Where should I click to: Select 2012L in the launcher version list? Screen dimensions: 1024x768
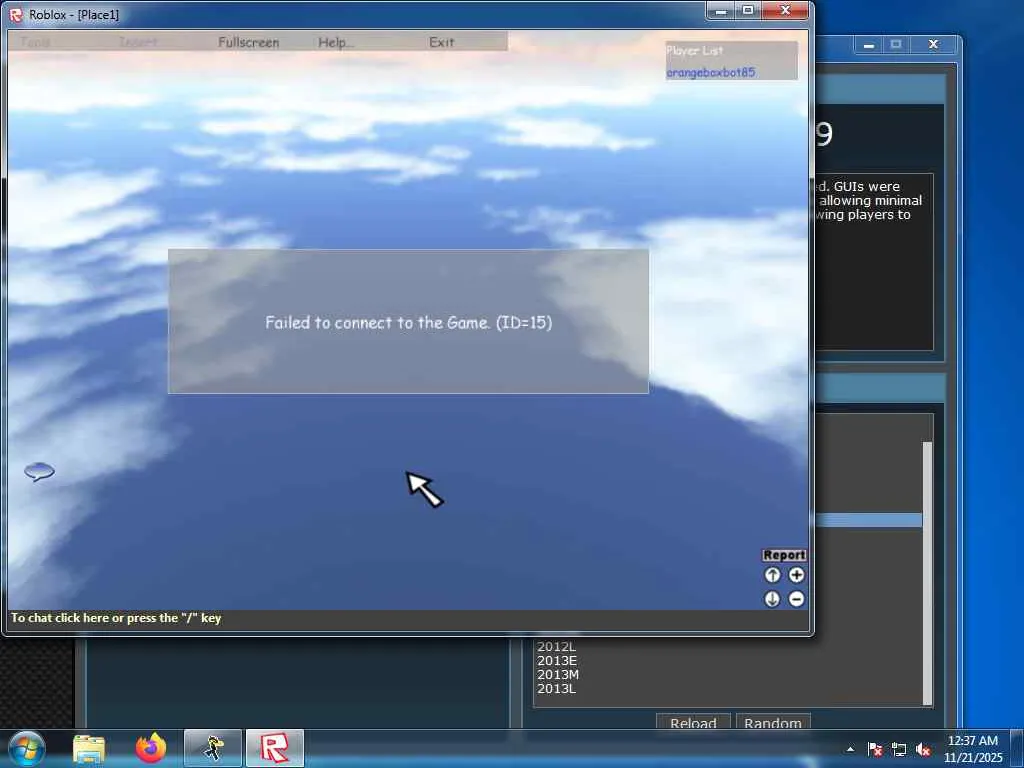(x=556, y=647)
